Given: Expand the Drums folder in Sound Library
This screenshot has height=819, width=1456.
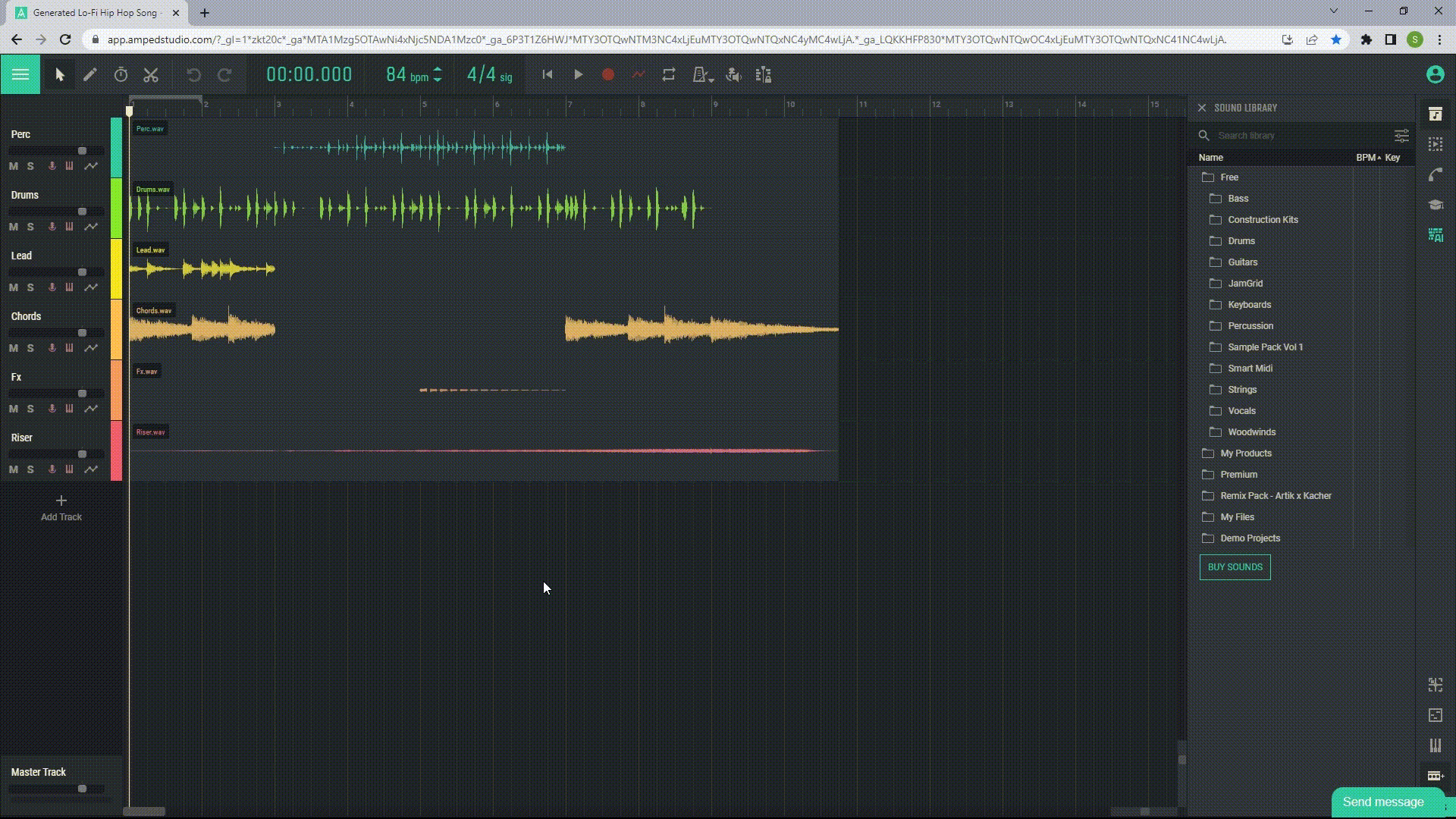Looking at the screenshot, I should (1240, 240).
